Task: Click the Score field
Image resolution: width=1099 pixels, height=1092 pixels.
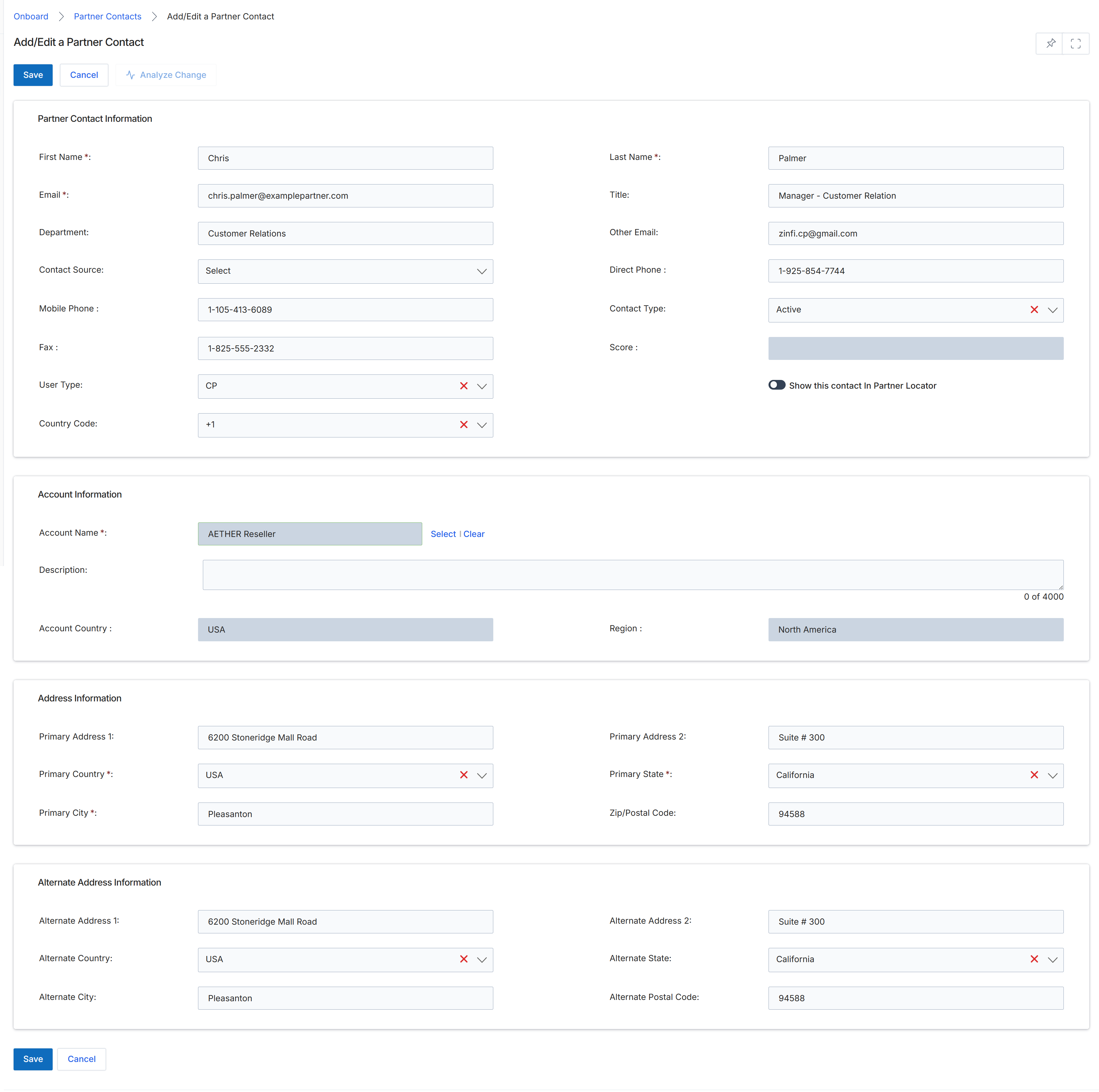Action: tap(916, 348)
